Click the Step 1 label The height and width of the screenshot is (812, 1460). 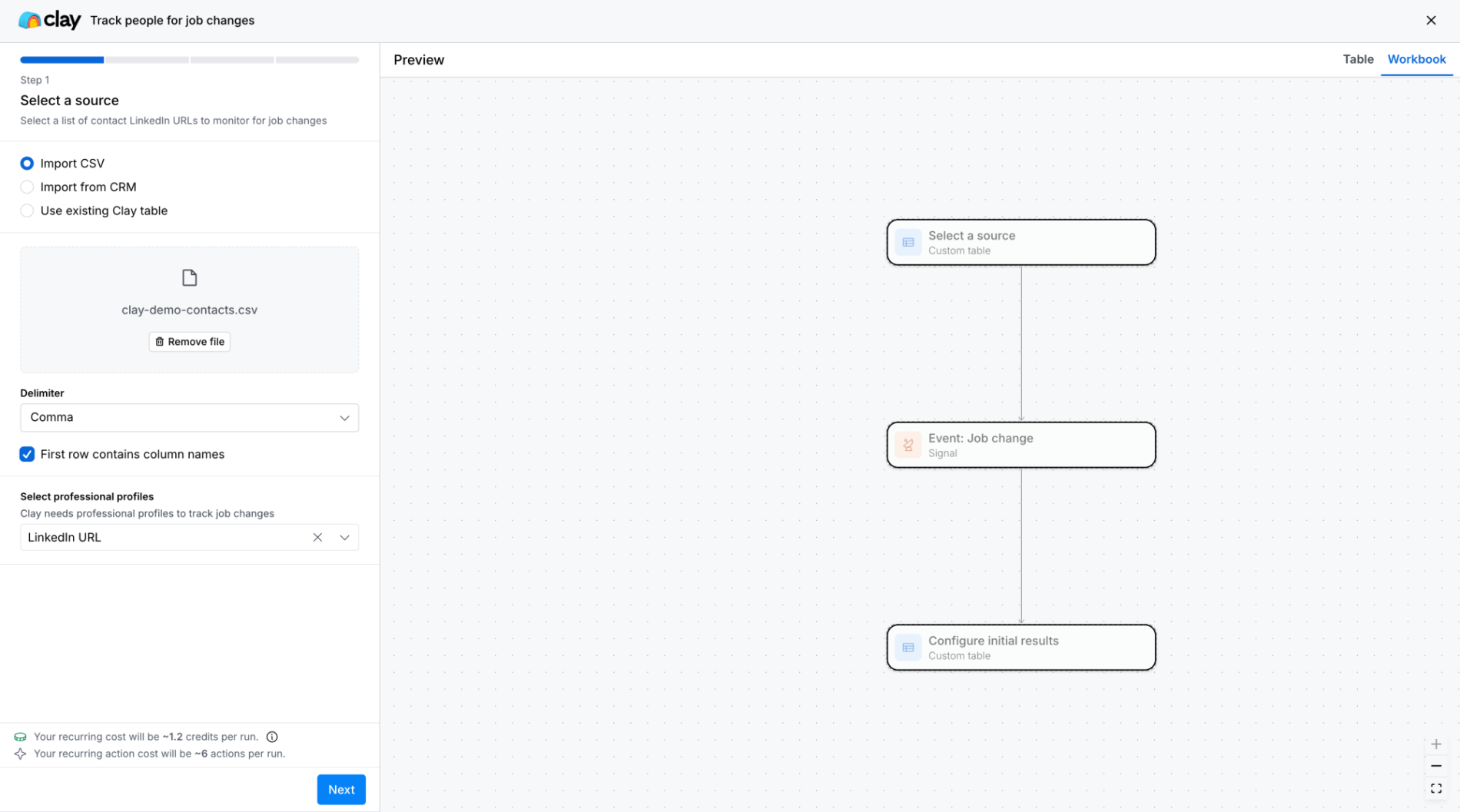pyautogui.click(x=35, y=80)
